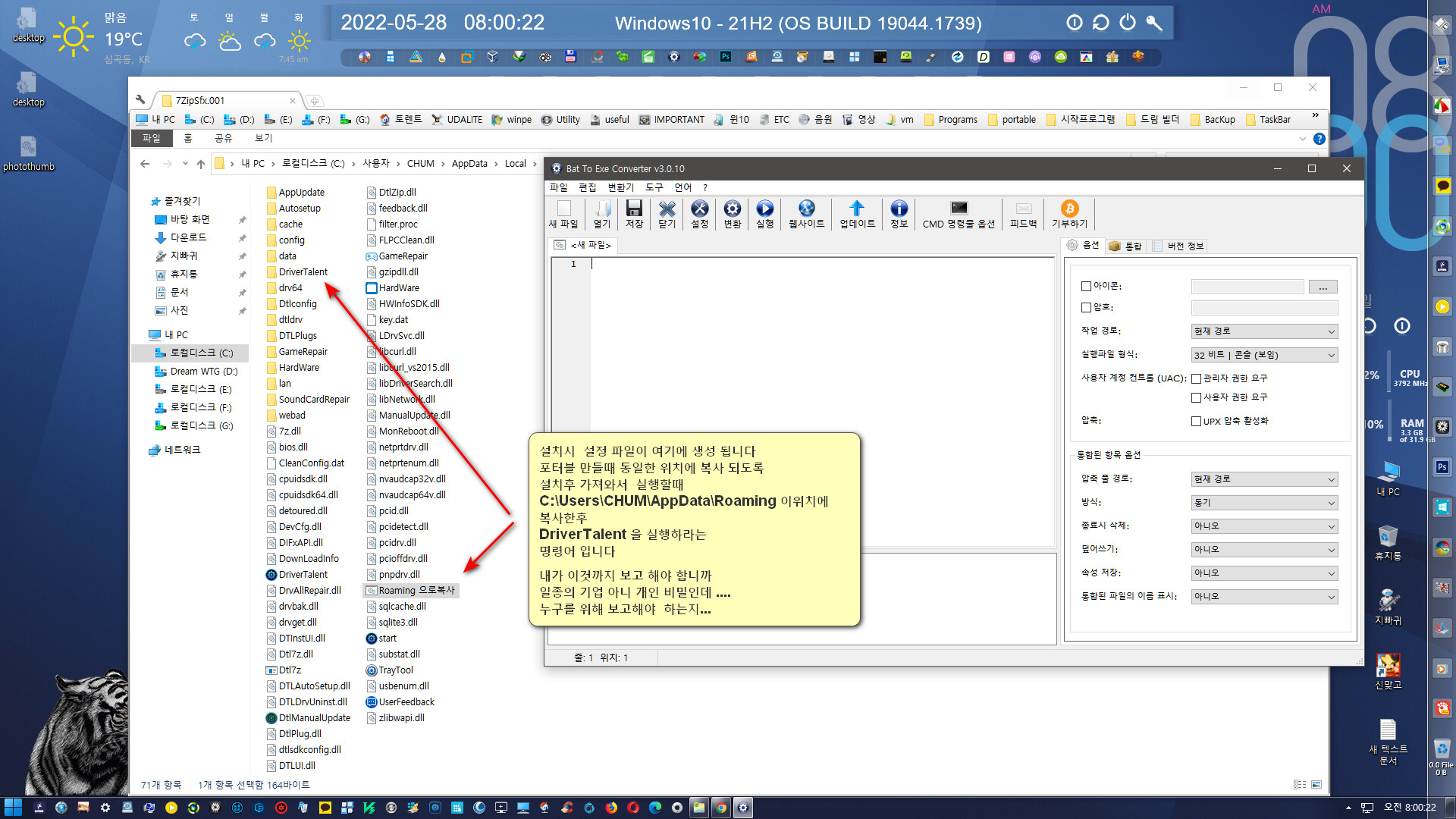Open the 압축 풀 경로 dropdown
This screenshot has height=819, width=1456.
click(1264, 479)
